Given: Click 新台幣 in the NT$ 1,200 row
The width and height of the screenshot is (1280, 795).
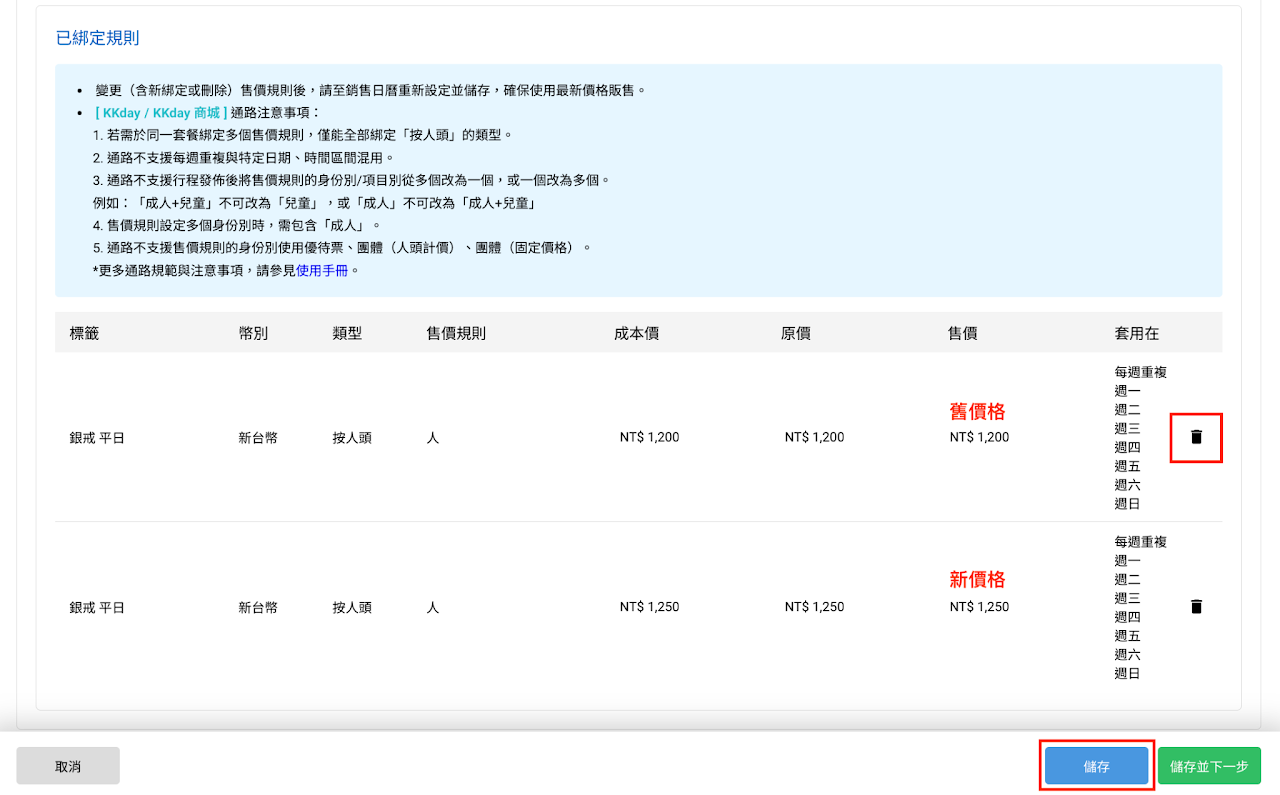Looking at the screenshot, I should pos(258,438).
